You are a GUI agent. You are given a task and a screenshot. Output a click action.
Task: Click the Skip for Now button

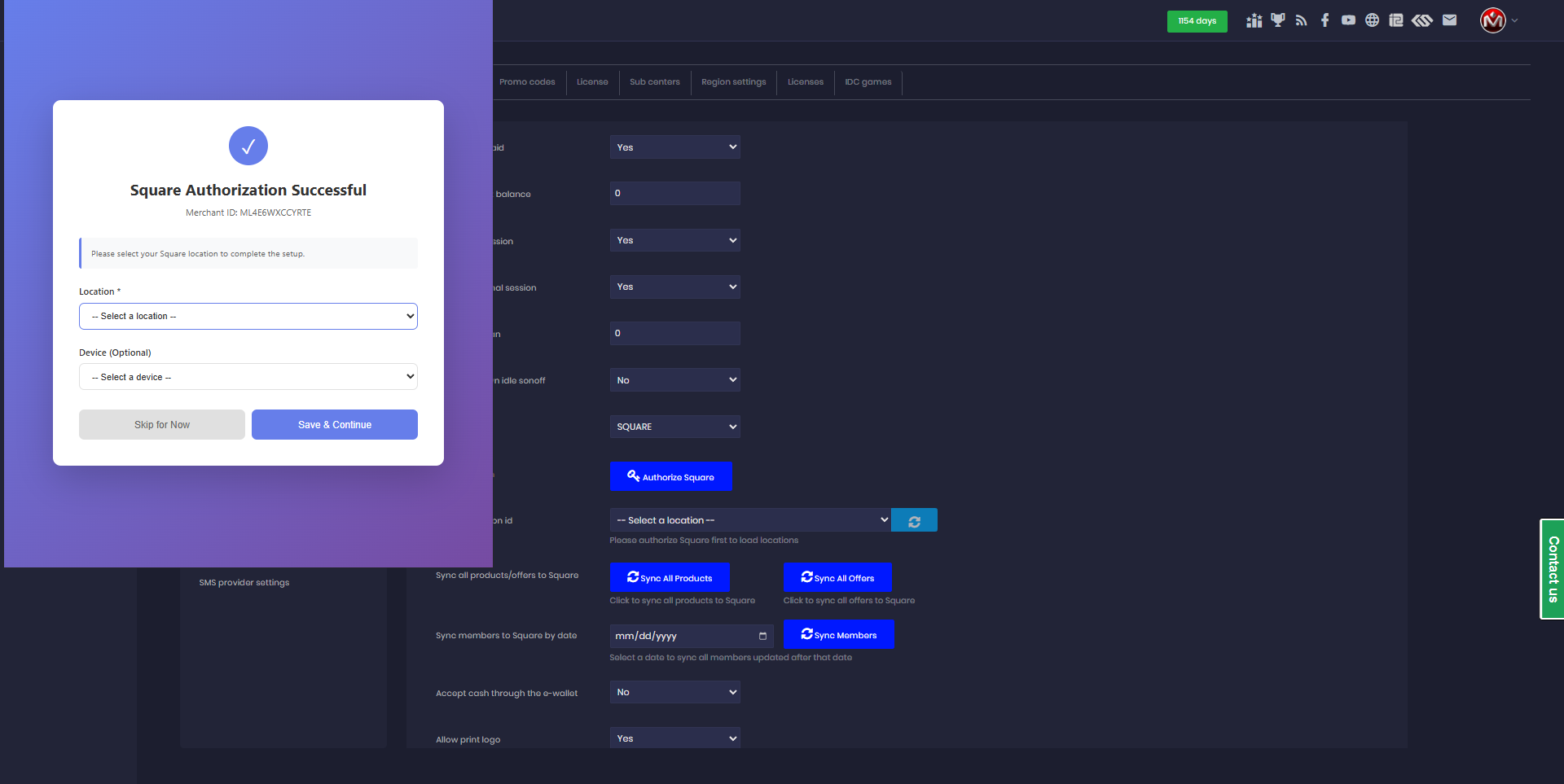pyautogui.click(x=162, y=425)
